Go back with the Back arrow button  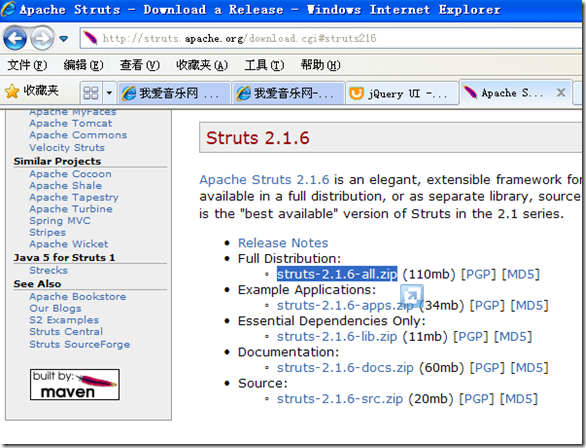click(x=15, y=38)
